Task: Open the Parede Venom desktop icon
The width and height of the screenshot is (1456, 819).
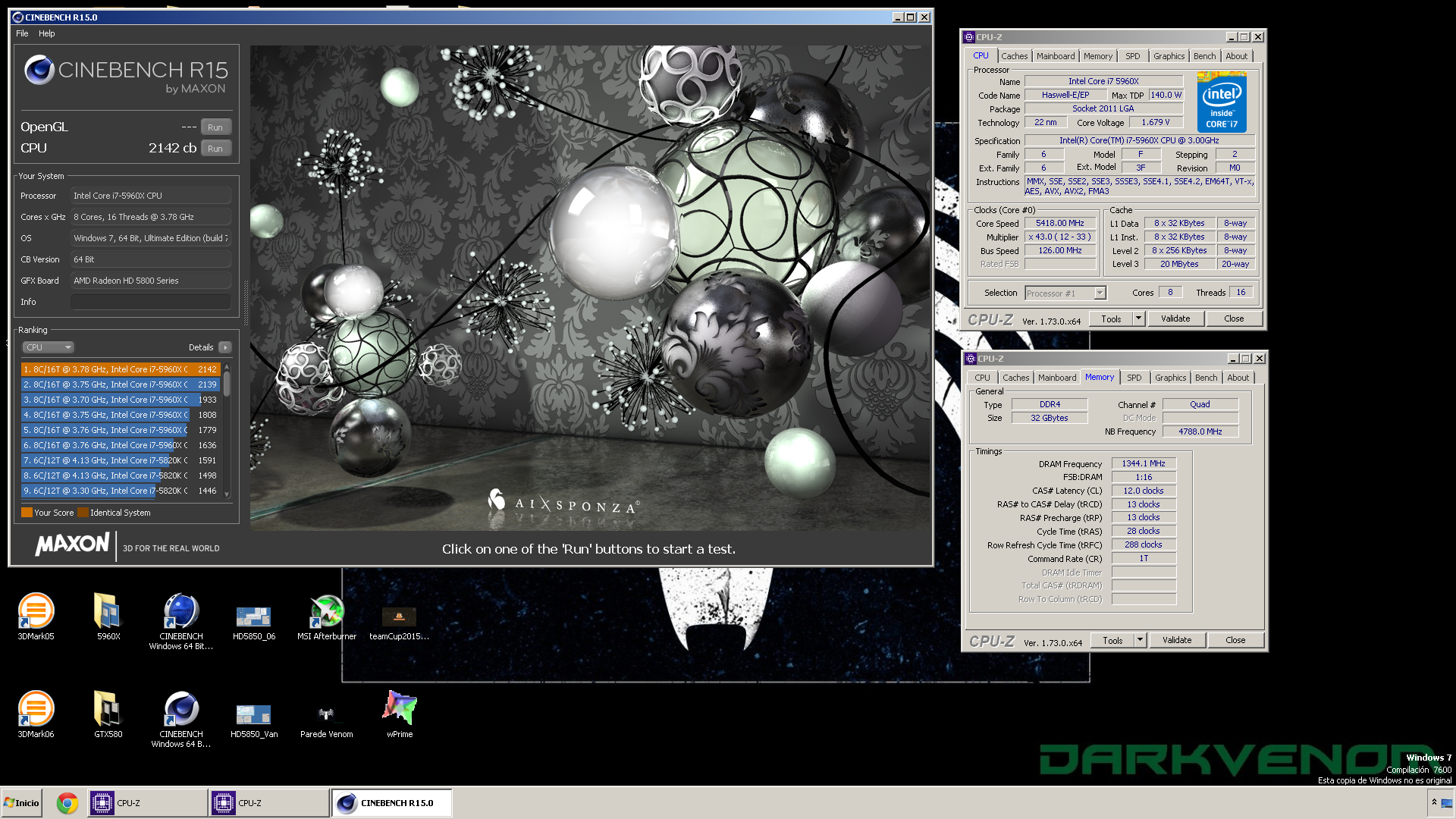Action: (x=327, y=720)
